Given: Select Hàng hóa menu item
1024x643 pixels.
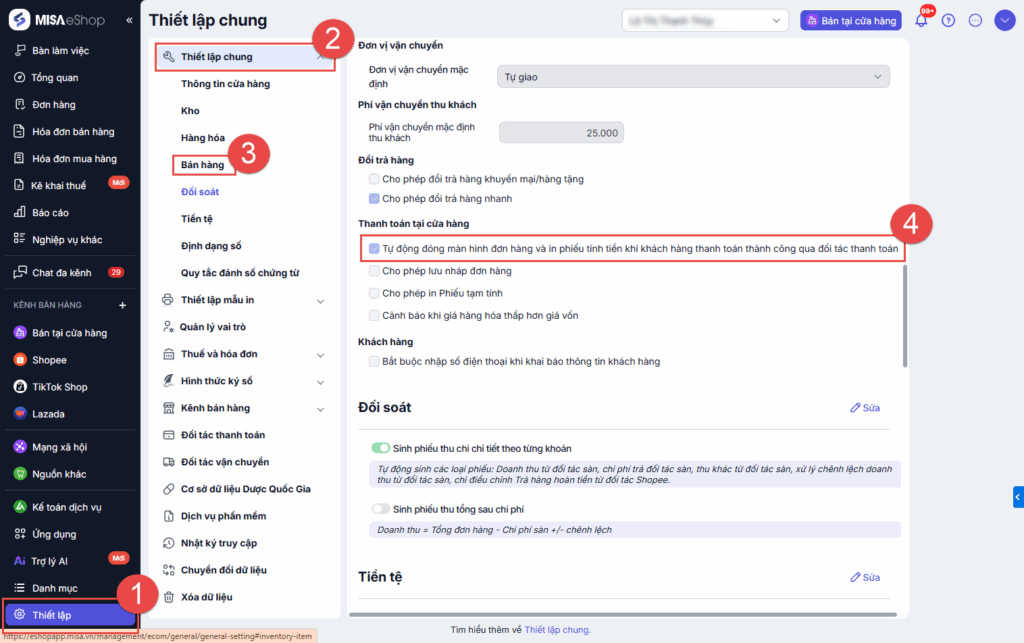Looking at the screenshot, I should pos(202,138).
